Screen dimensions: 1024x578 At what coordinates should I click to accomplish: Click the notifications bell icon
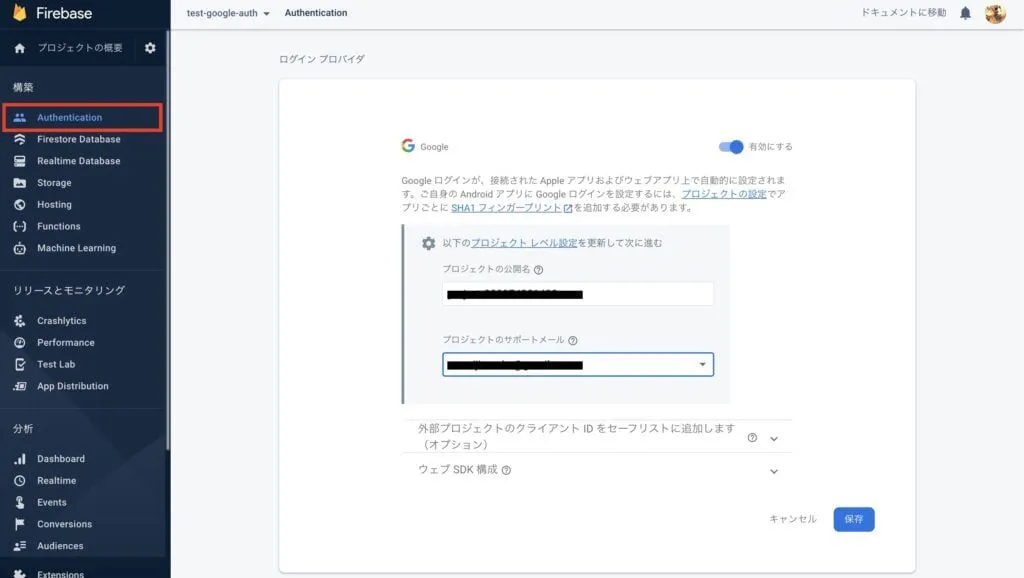(965, 13)
